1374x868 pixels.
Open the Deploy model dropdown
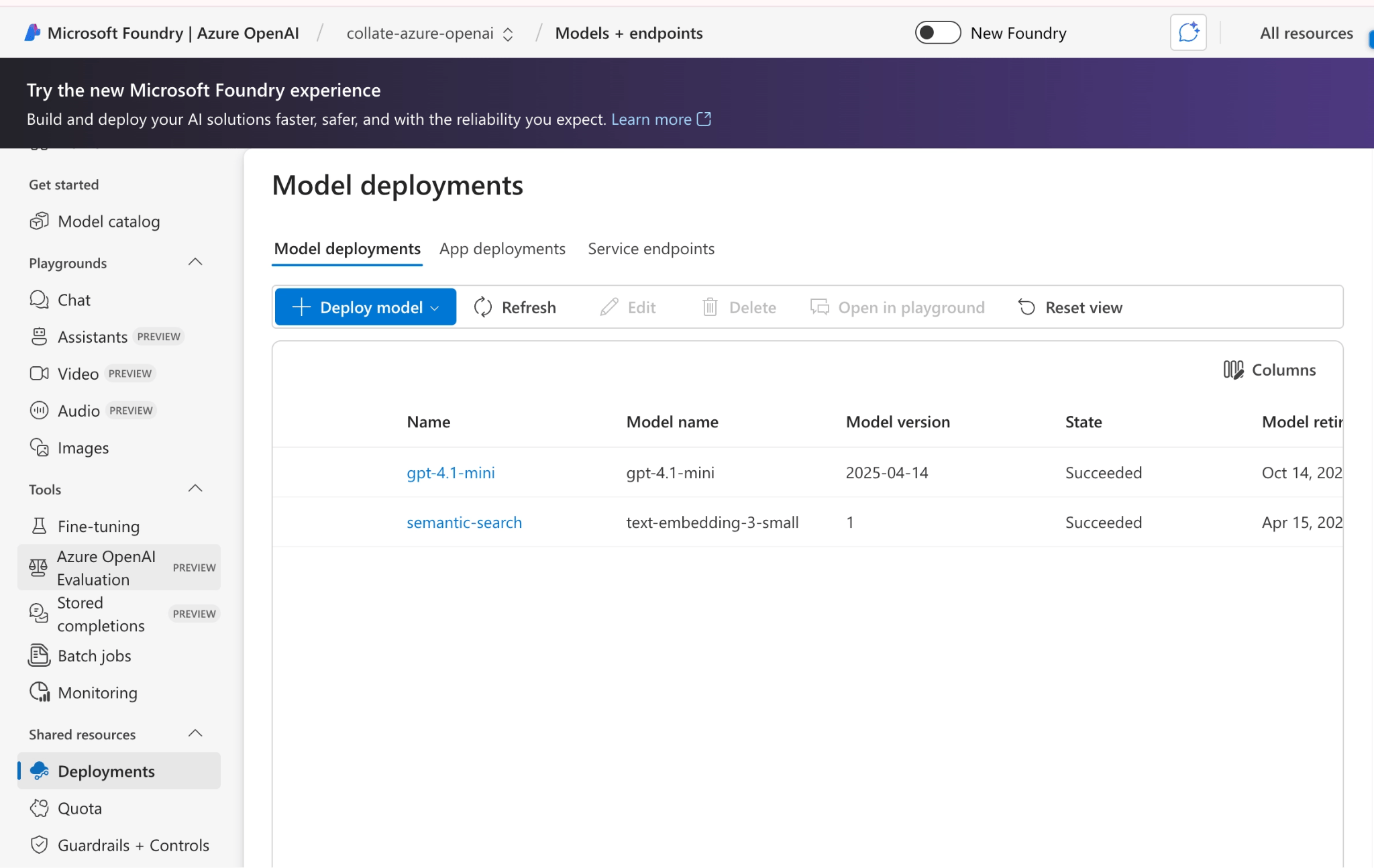tap(366, 307)
